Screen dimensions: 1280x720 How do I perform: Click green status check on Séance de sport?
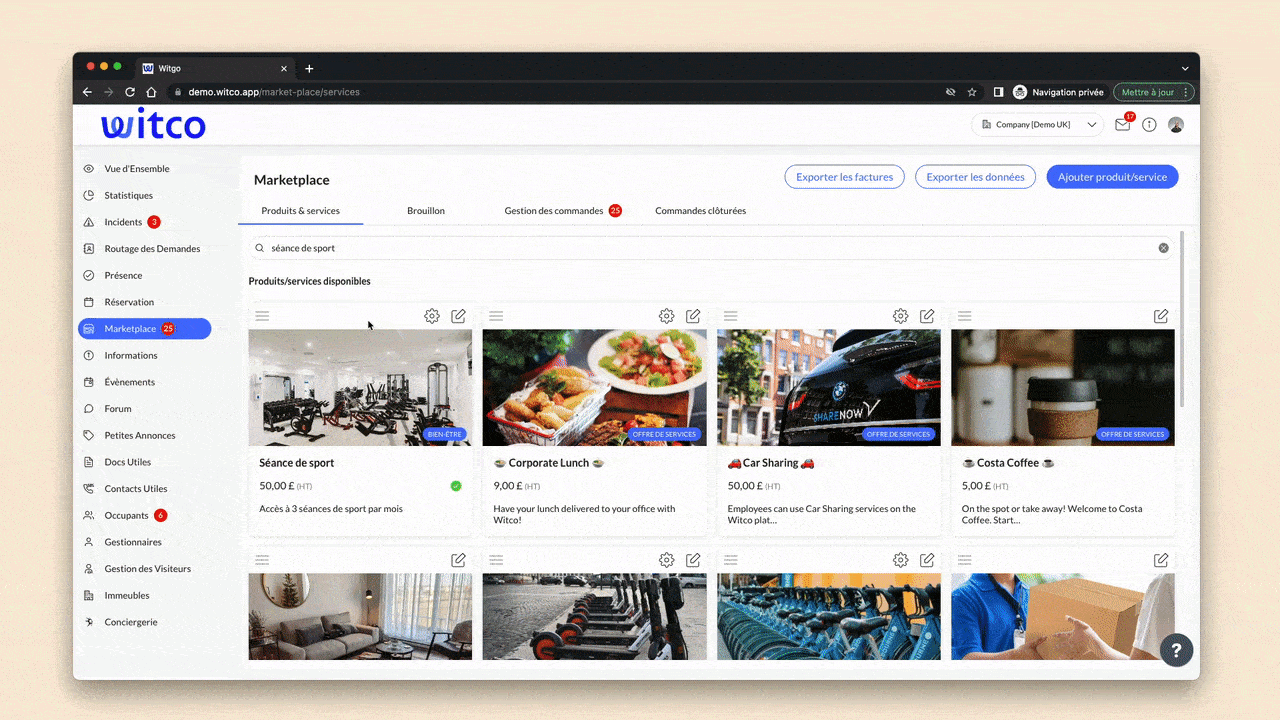[x=456, y=486]
